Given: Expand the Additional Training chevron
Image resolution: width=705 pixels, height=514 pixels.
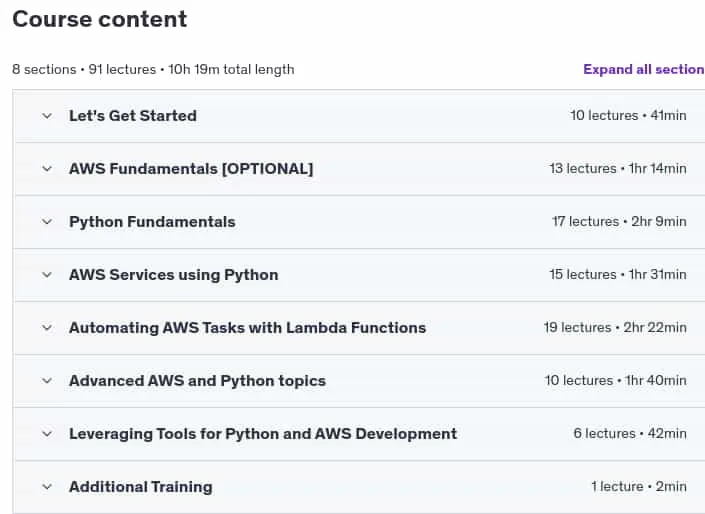Looking at the screenshot, I should (47, 487).
